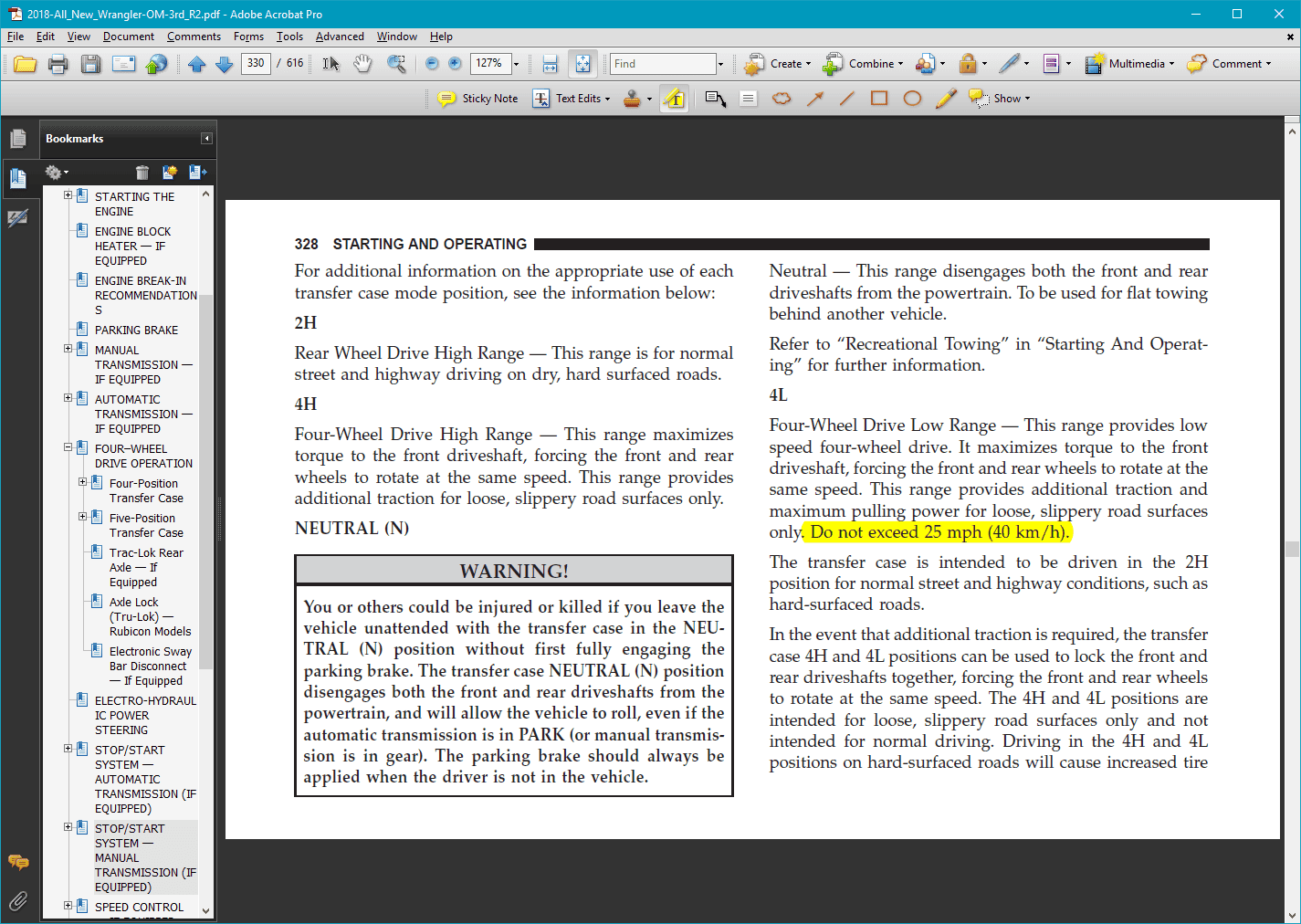
Task: Expand the Five-Position Transfer Case bookmark
Action: coord(82,517)
